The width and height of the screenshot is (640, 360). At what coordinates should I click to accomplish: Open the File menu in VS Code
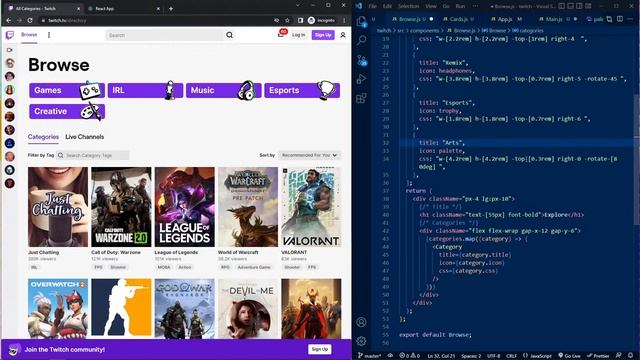373,6
